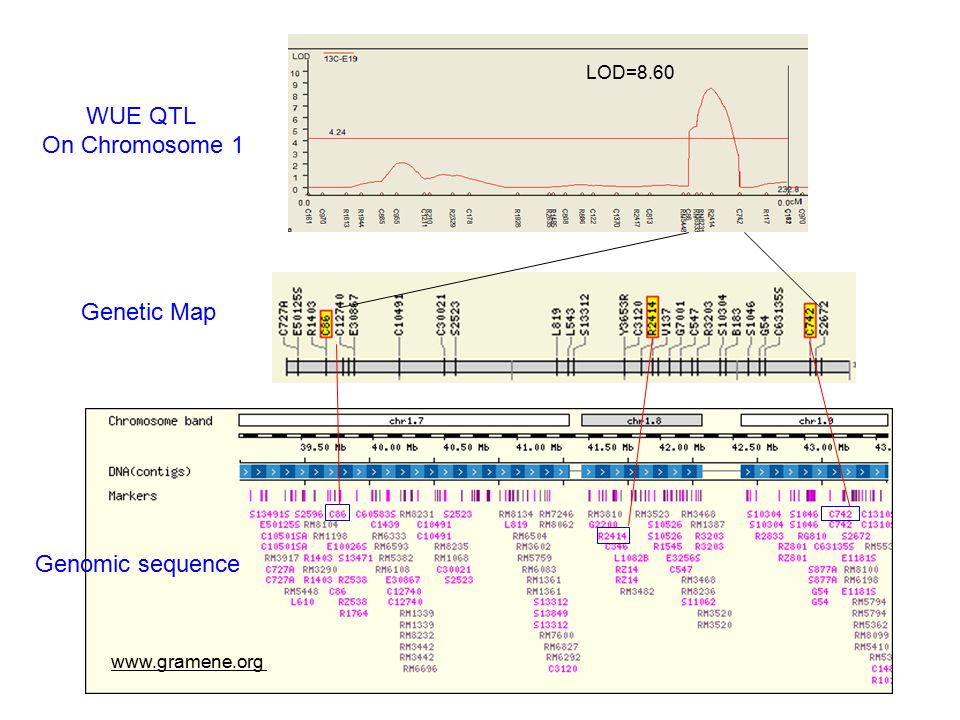Click the Genomic sequence heading
This screenshot has height=720, width=960.
(x=137, y=564)
